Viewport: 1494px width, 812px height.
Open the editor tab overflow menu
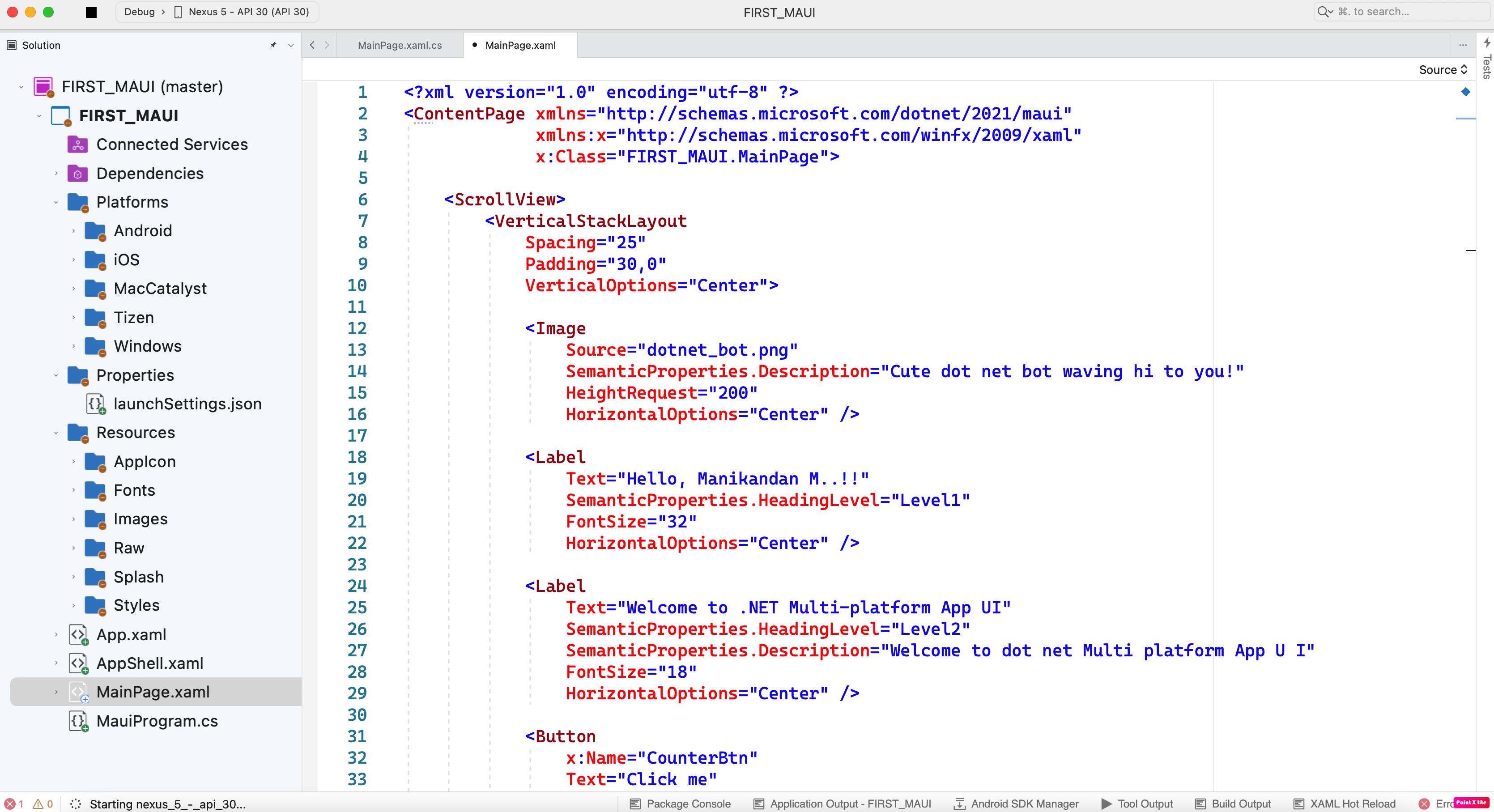click(x=1462, y=45)
